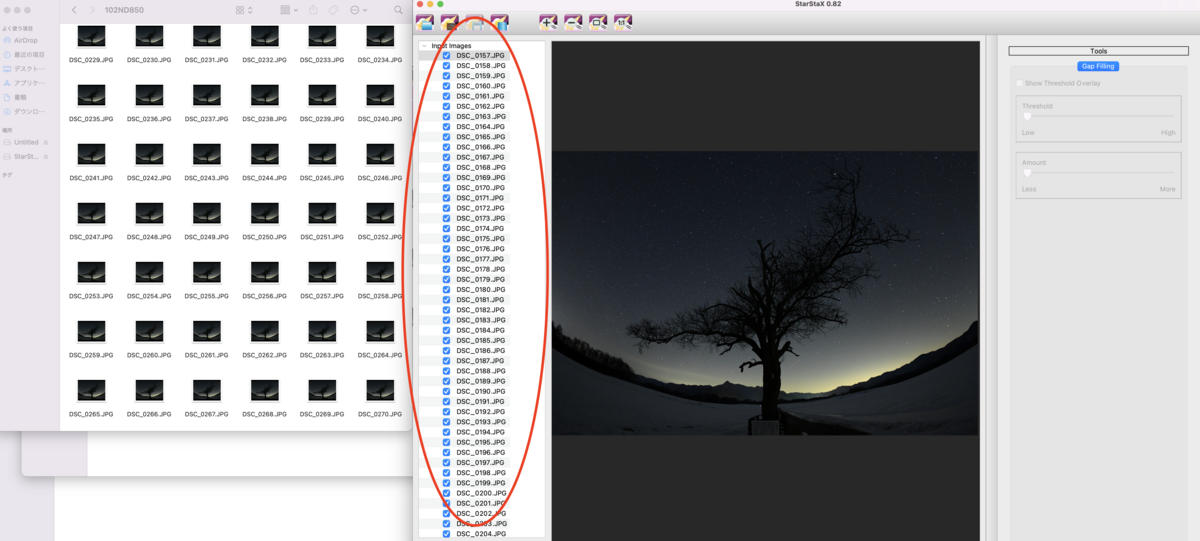
Task: Select the DSC_0193.JPG row name
Action: pos(481,422)
